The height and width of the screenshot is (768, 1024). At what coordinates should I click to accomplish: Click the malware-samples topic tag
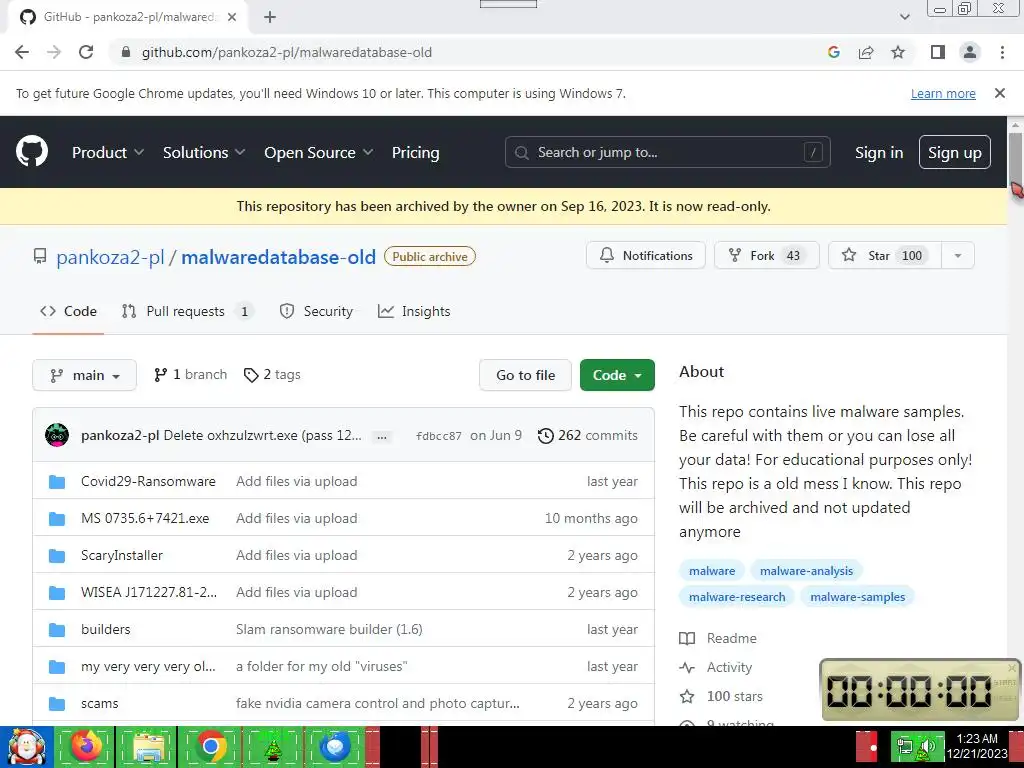857,597
